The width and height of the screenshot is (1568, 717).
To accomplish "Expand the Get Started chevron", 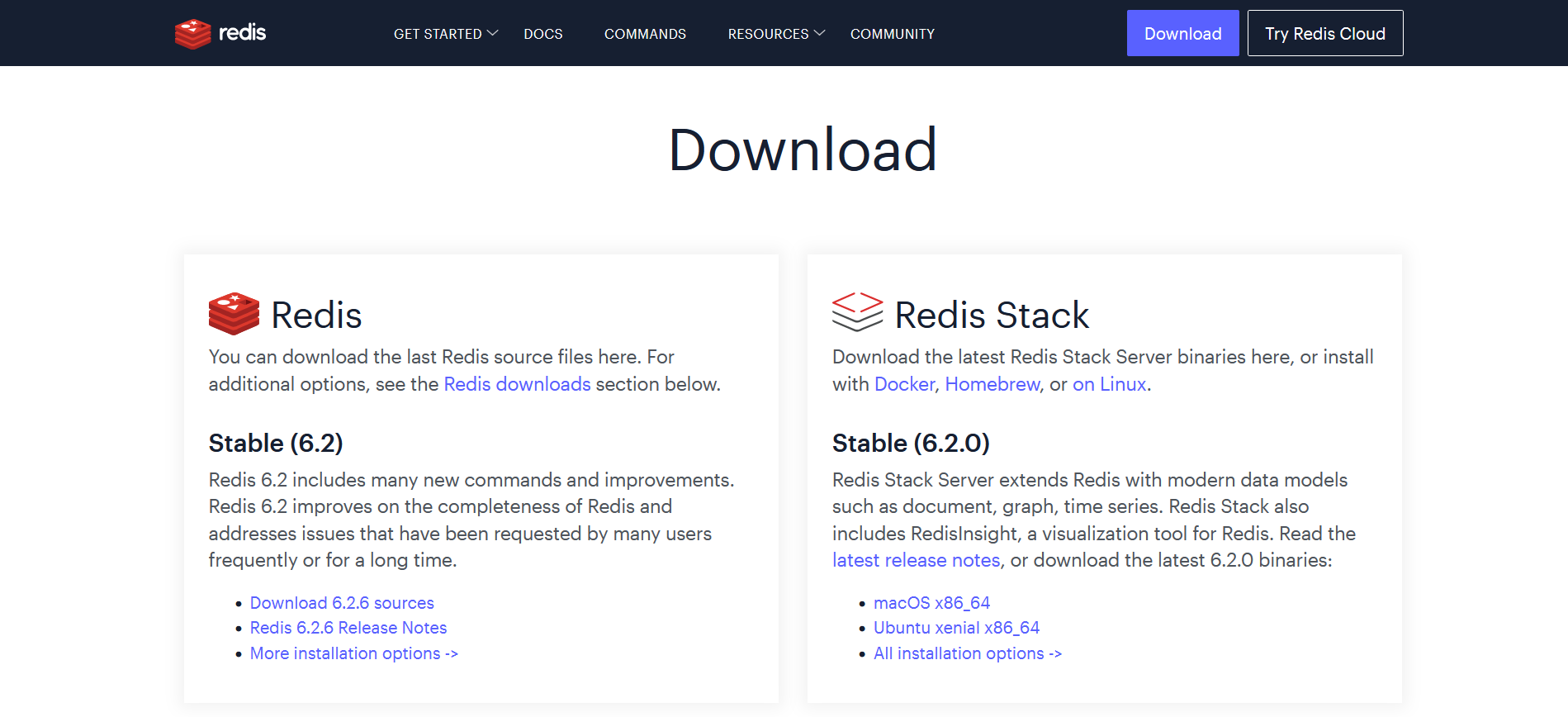I will point(493,33).
